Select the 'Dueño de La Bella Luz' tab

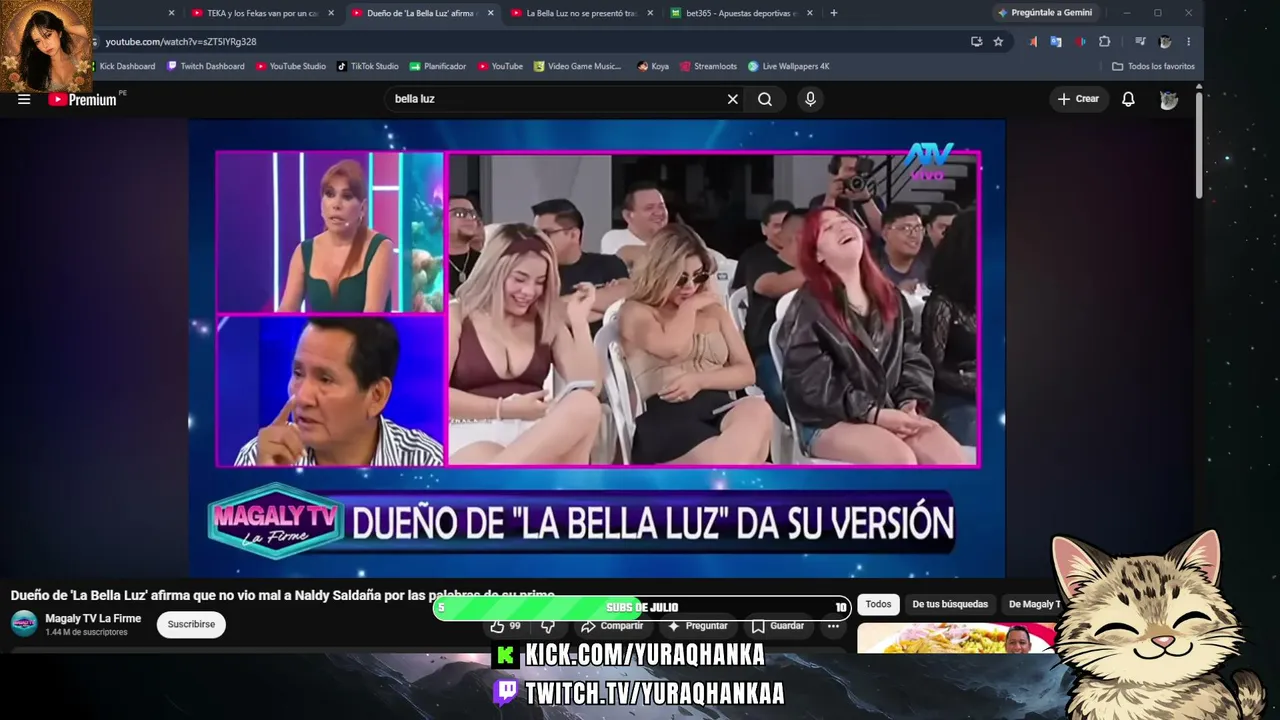[420, 13]
